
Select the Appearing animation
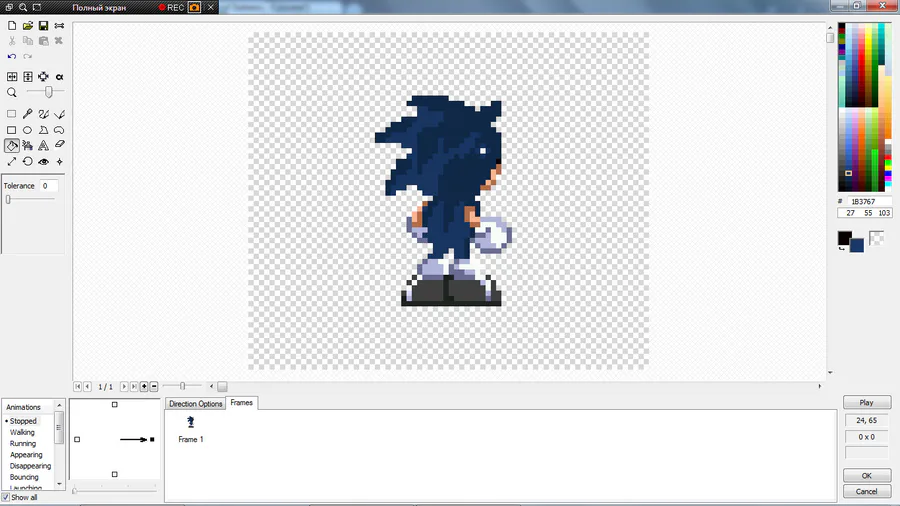[x=26, y=455]
